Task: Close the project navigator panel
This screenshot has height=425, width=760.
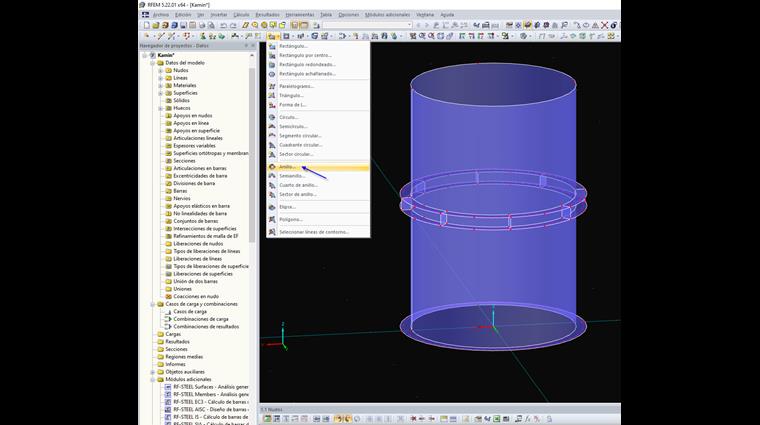Action: pyautogui.click(x=253, y=46)
